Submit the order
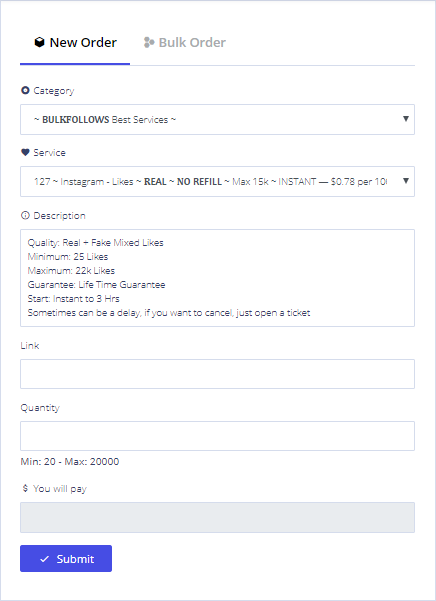 tap(66, 558)
